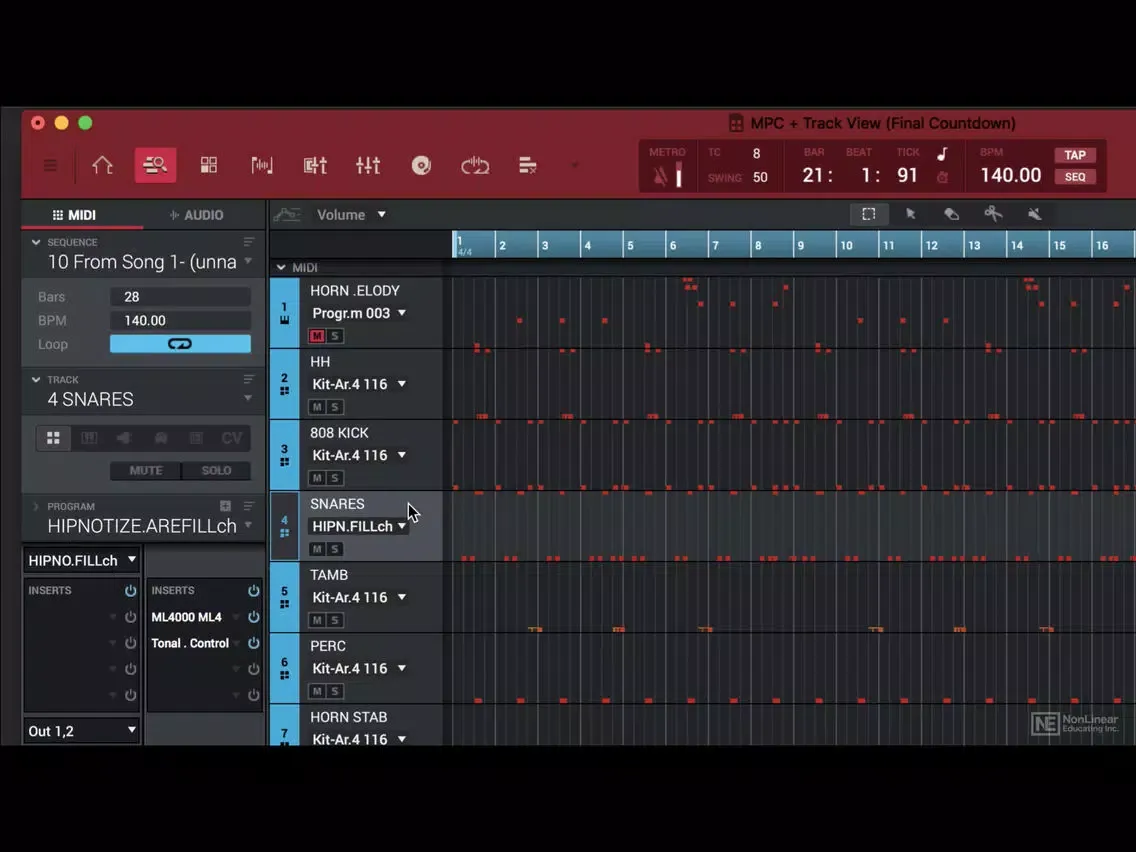The height and width of the screenshot is (852, 1136).
Task: Open the Progr.m 003 program dropdown
Action: coord(359,313)
